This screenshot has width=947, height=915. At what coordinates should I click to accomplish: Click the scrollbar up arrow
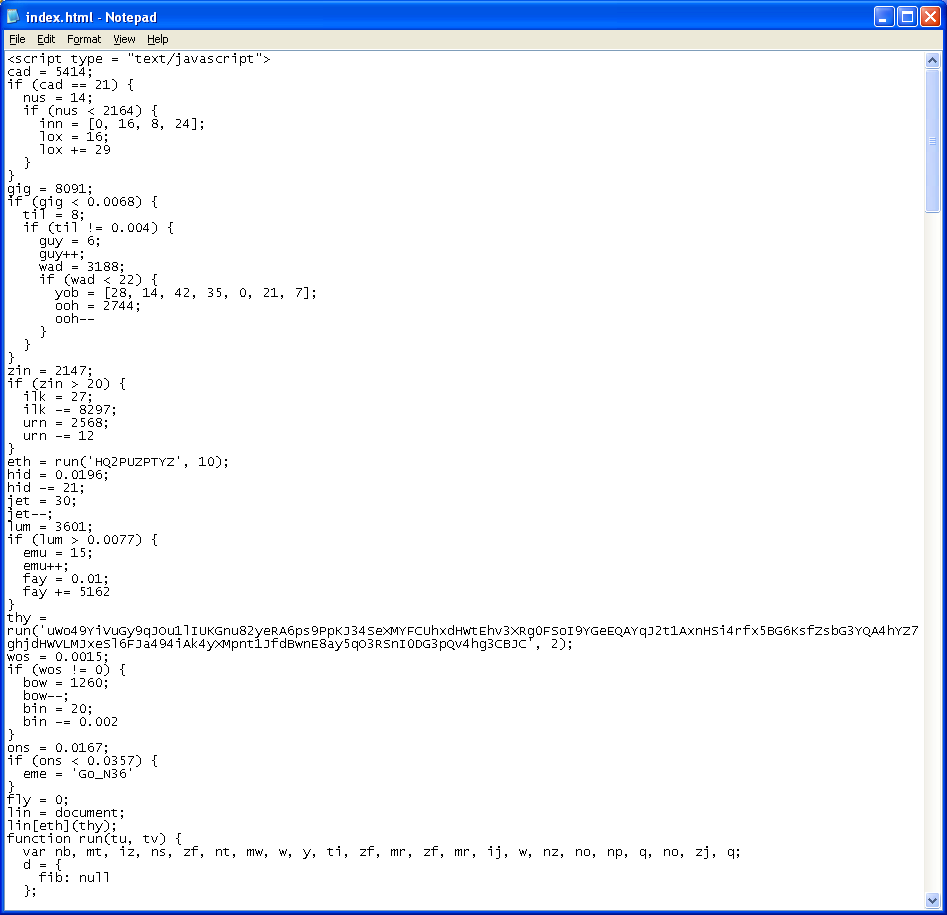(x=932, y=60)
